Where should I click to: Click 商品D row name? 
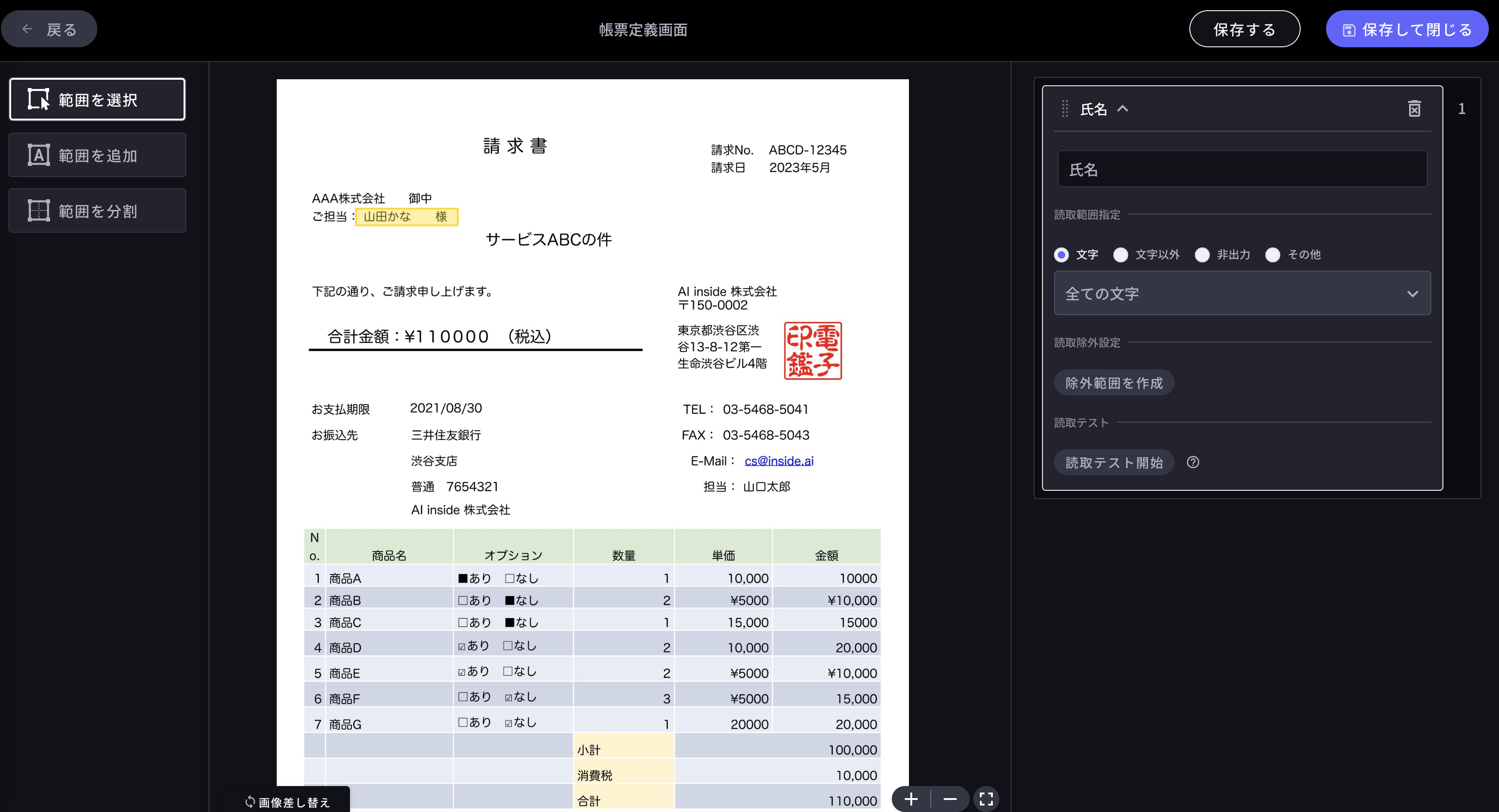tap(345, 647)
